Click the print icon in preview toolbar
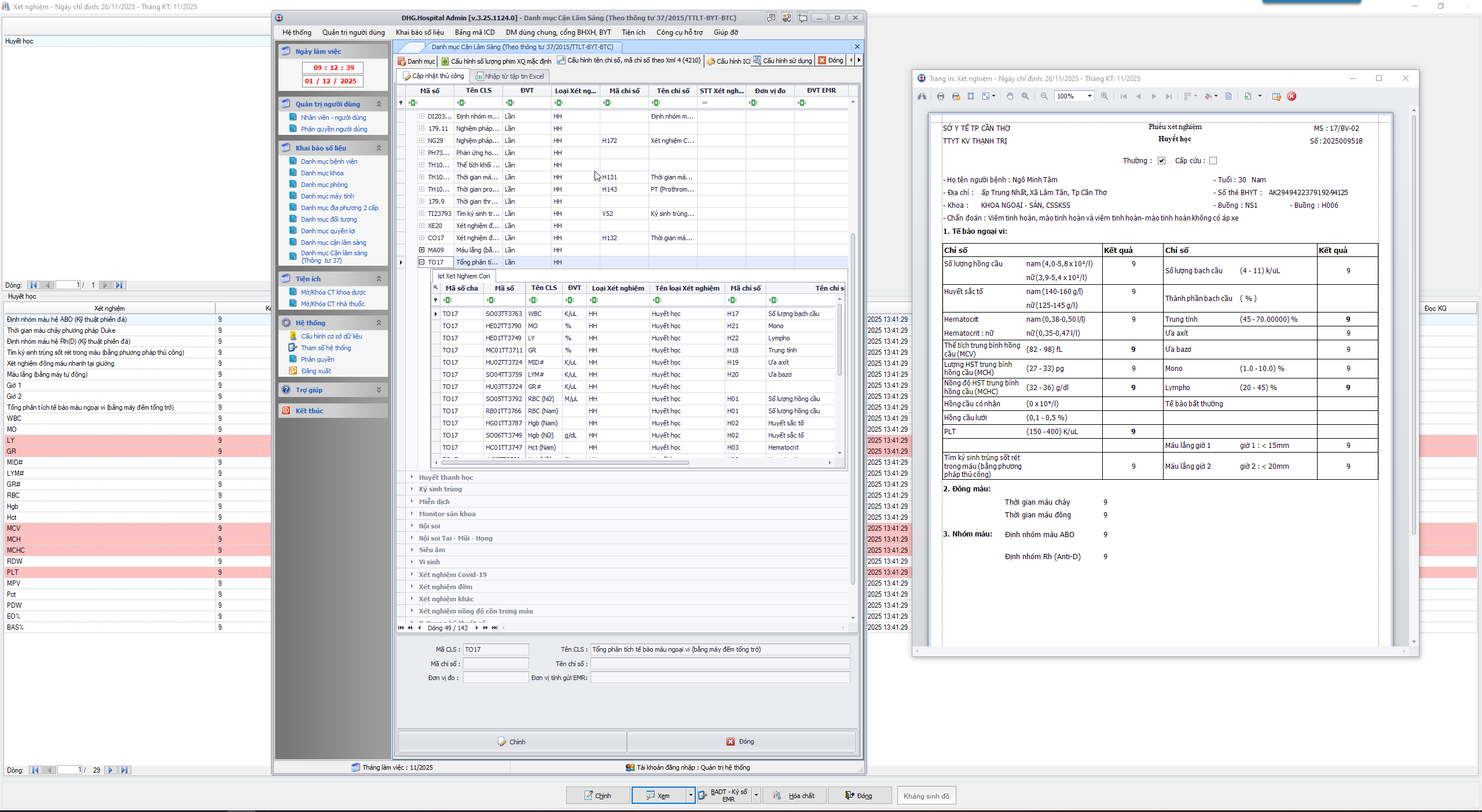 coord(941,96)
